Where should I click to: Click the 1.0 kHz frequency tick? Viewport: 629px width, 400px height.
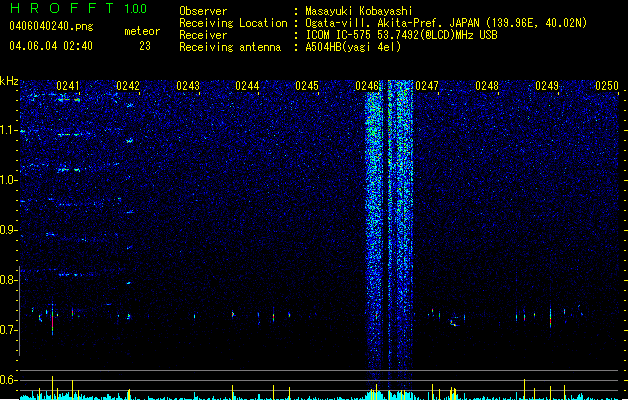tap(9, 180)
